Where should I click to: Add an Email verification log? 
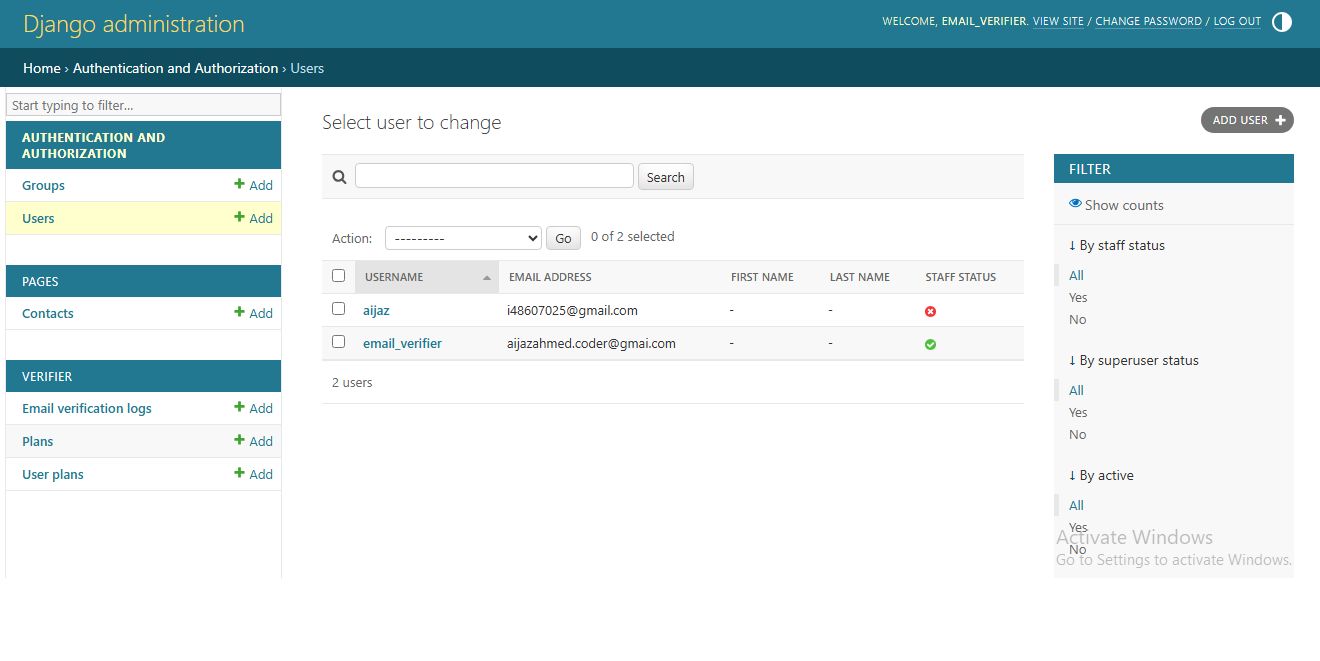coord(253,408)
